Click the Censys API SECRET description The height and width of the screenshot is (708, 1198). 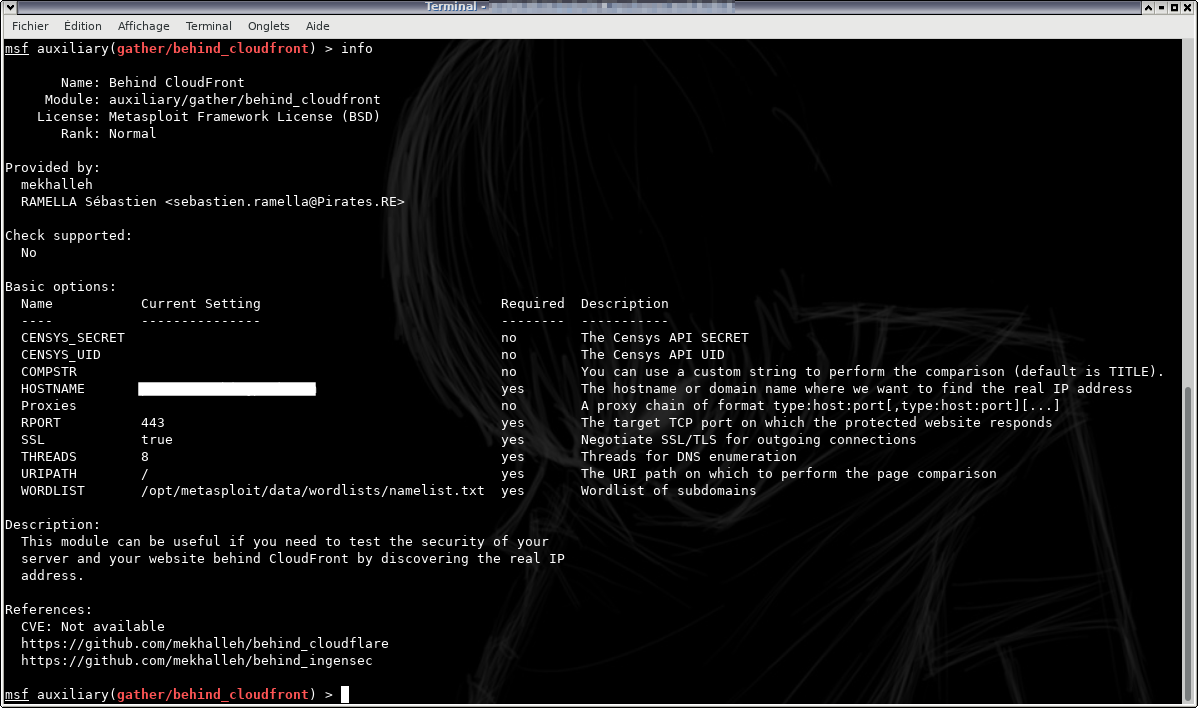pos(665,338)
